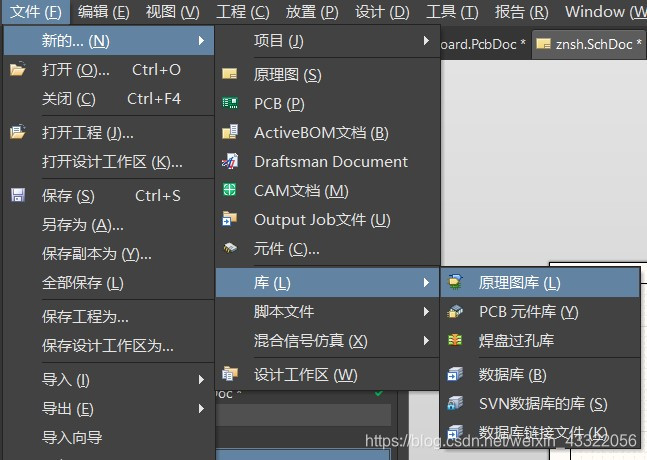Click the PCB footprint library icon
The image size is (647, 460).
tap(455, 311)
